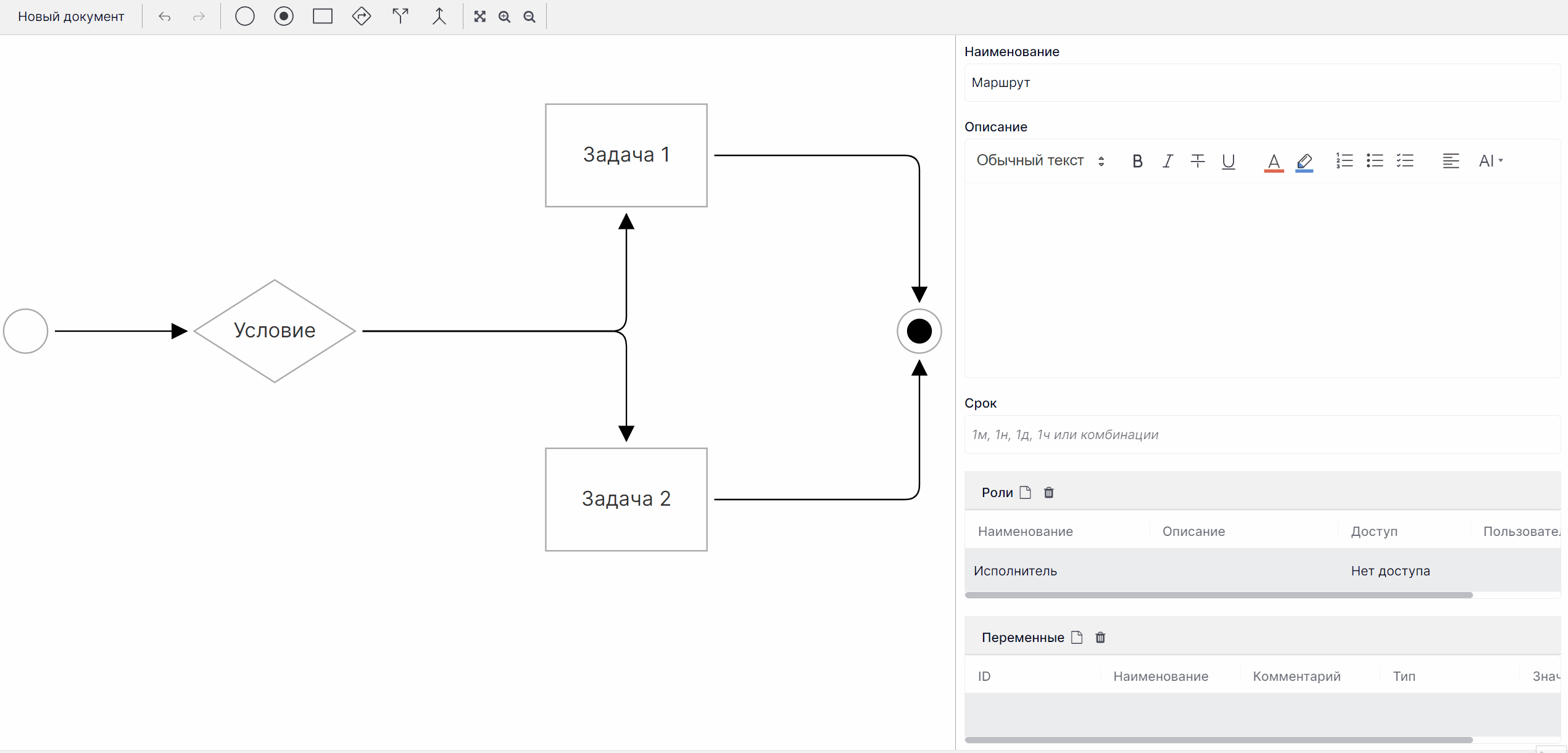Open the AI dropdown in editor toolbar
Screen dimensions: 1568x753
(x=1491, y=161)
